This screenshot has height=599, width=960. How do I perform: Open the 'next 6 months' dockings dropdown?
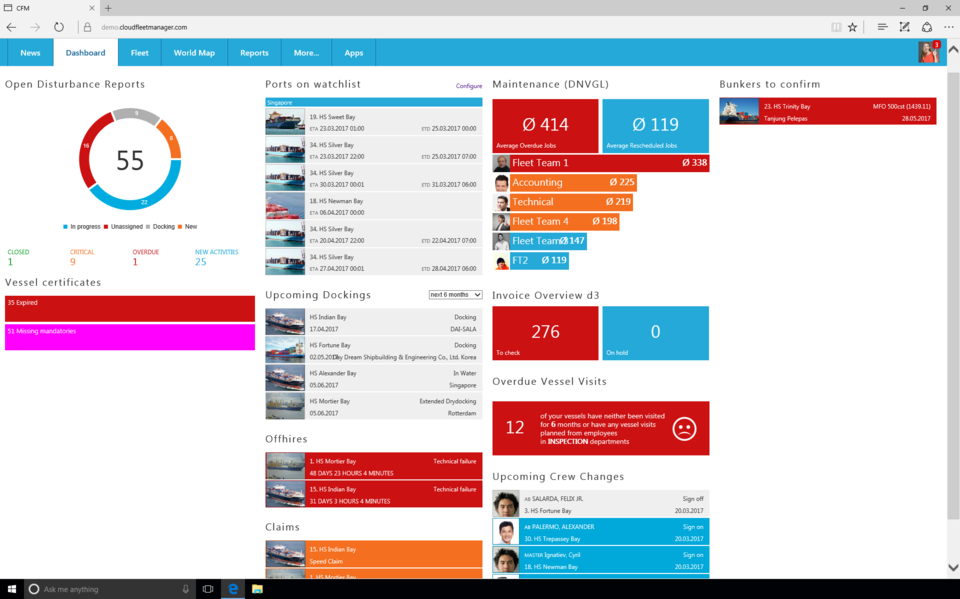pos(455,295)
